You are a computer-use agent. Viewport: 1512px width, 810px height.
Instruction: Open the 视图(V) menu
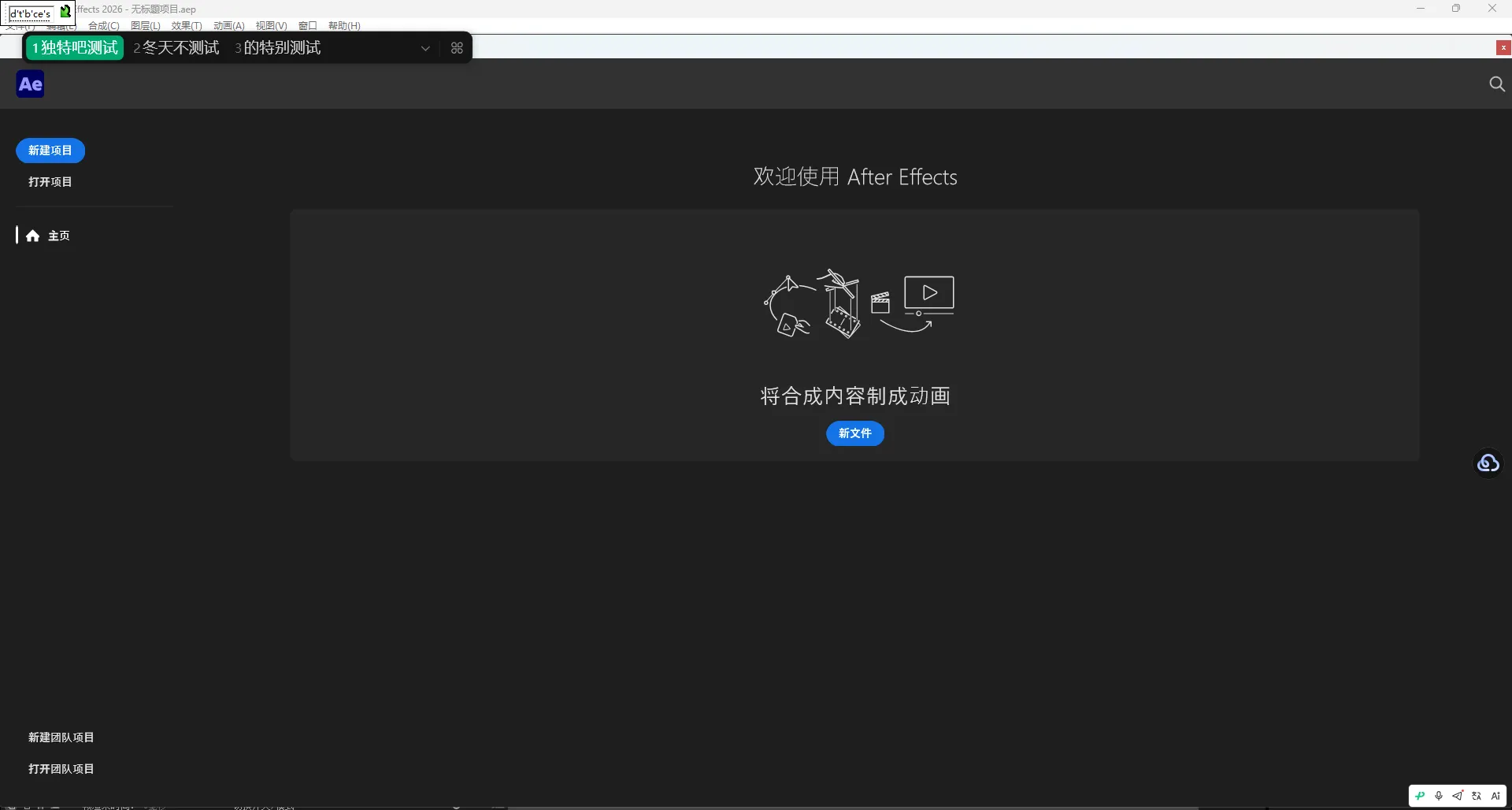pyautogui.click(x=271, y=26)
